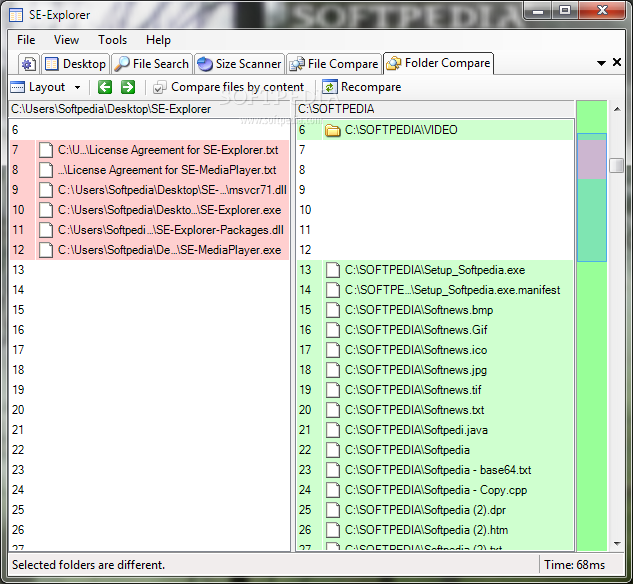Viewport: 633px width, 584px height.
Task: Select the text C:\SOFTPEDIA\Softpedi.java
Action: [x=416, y=430]
